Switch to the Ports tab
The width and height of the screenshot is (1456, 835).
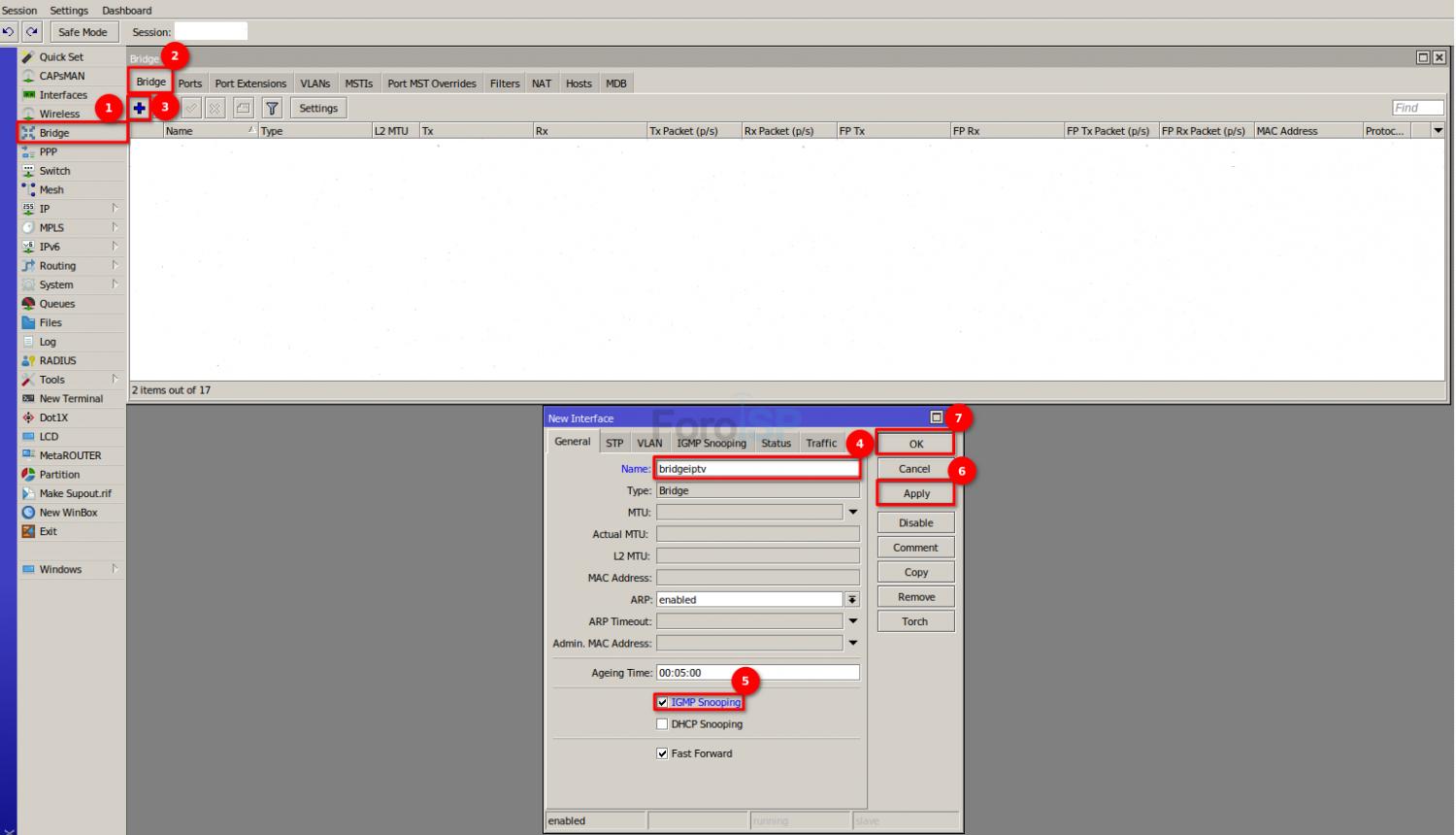click(190, 83)
